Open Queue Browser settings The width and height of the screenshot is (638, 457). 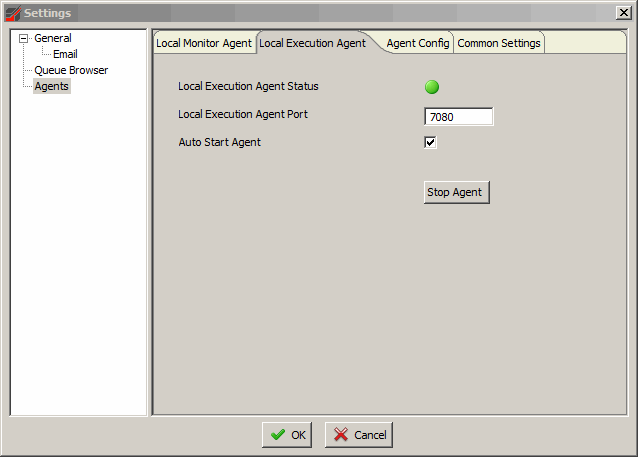click(x=71, y=71)
